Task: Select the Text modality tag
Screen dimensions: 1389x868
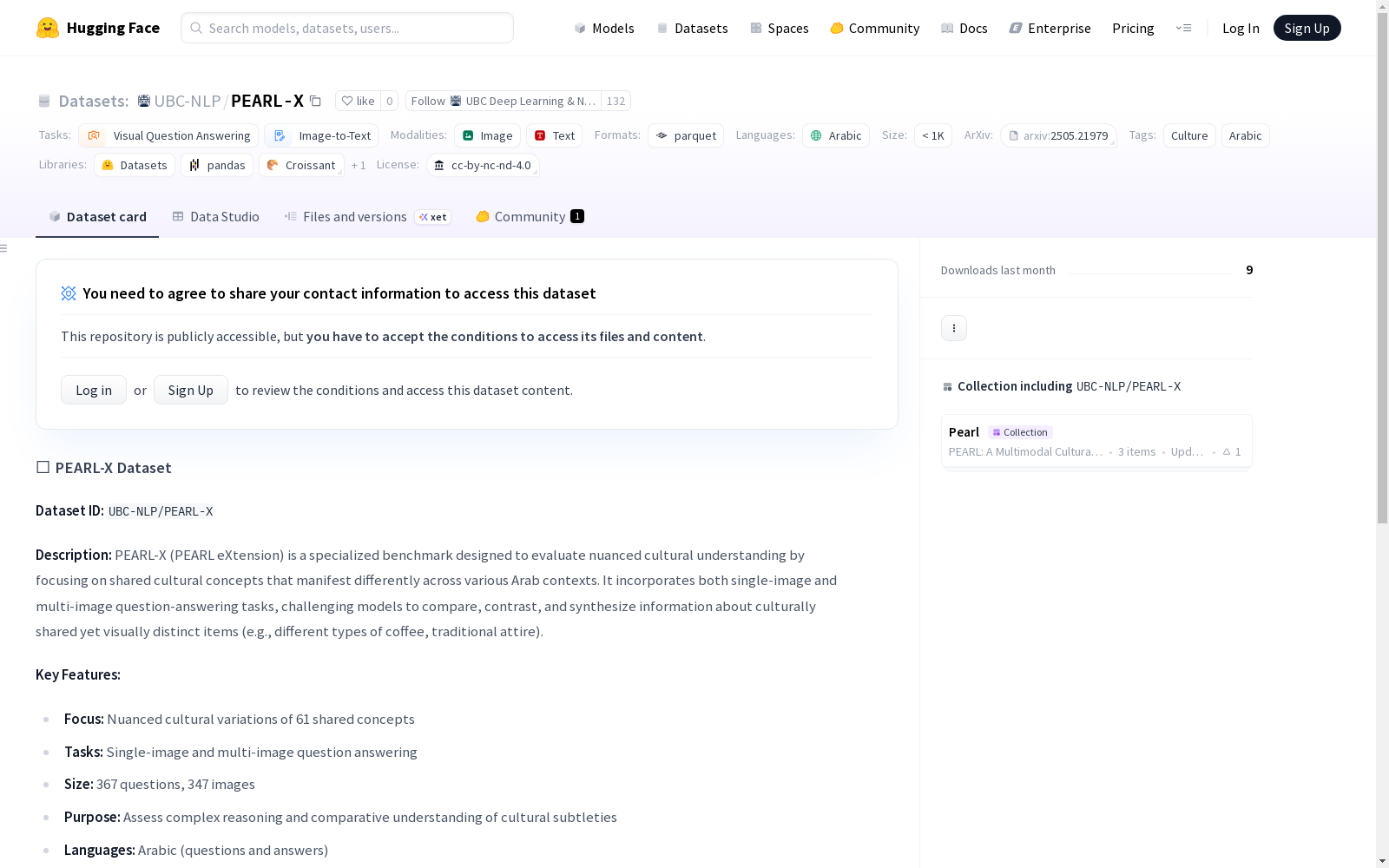Action: [x=554, y=135]
